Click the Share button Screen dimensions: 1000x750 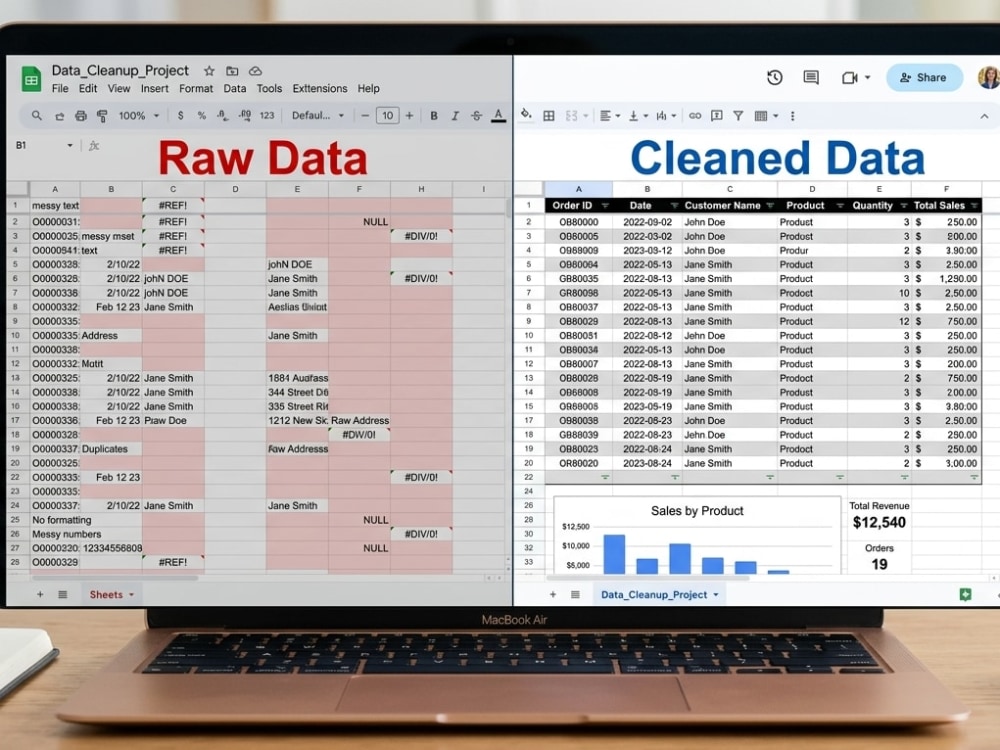point(923,77)
